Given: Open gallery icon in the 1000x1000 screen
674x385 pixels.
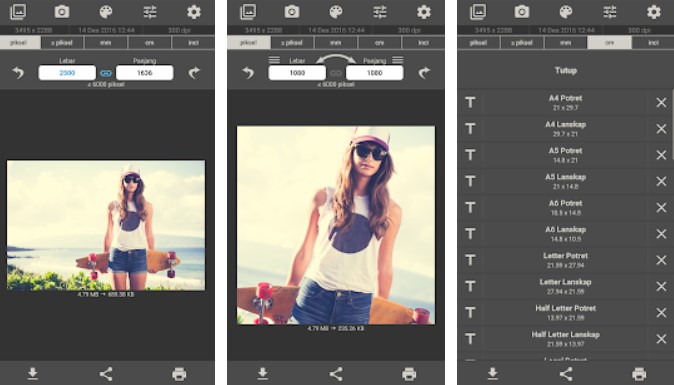Looking at the screenshot, I should (x=248, y=12).
